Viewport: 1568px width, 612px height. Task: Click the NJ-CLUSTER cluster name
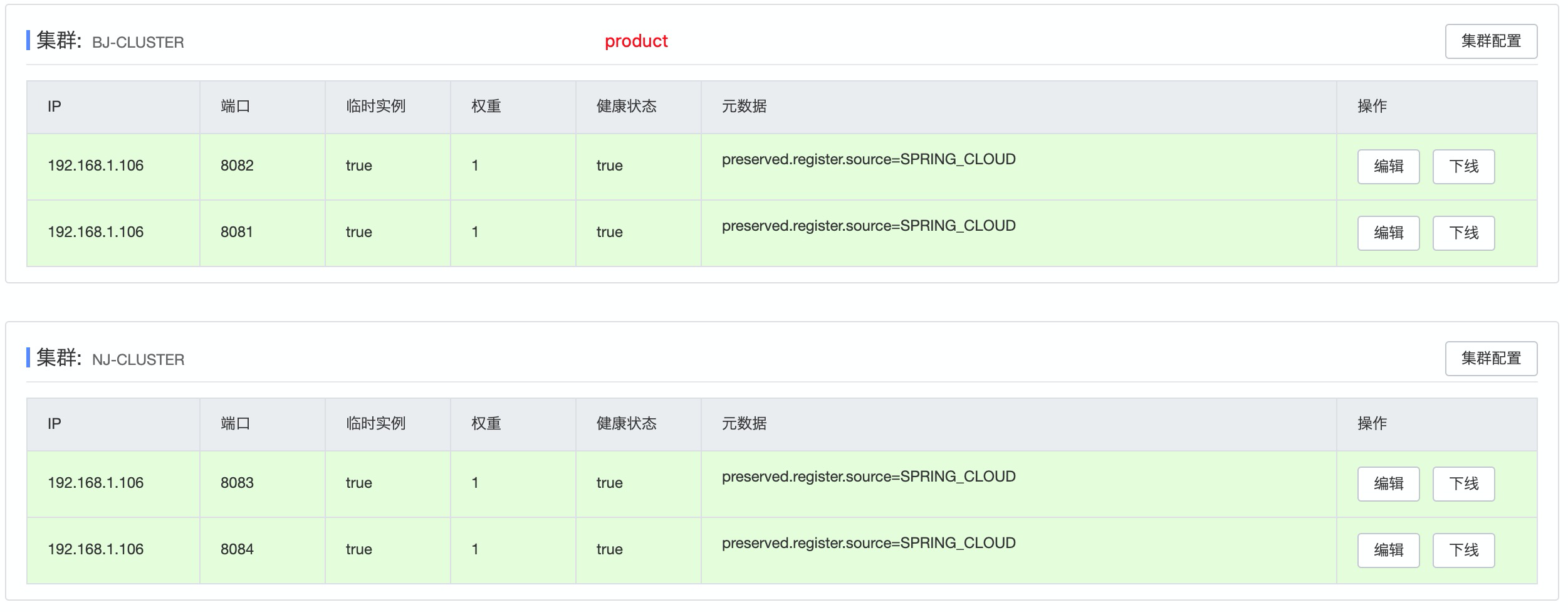[x=138, y=360]
